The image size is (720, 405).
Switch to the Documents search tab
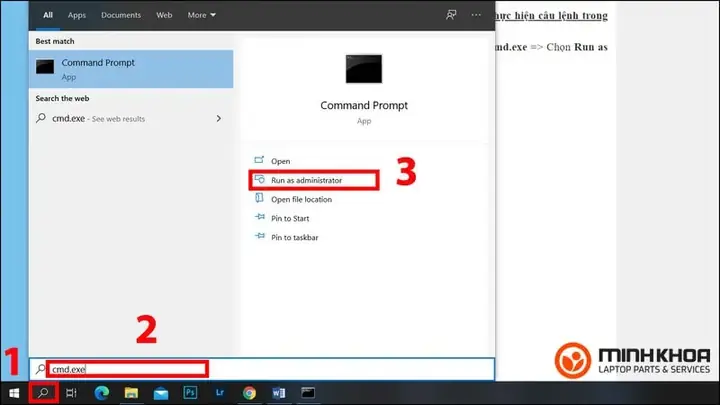pos(121,15)
